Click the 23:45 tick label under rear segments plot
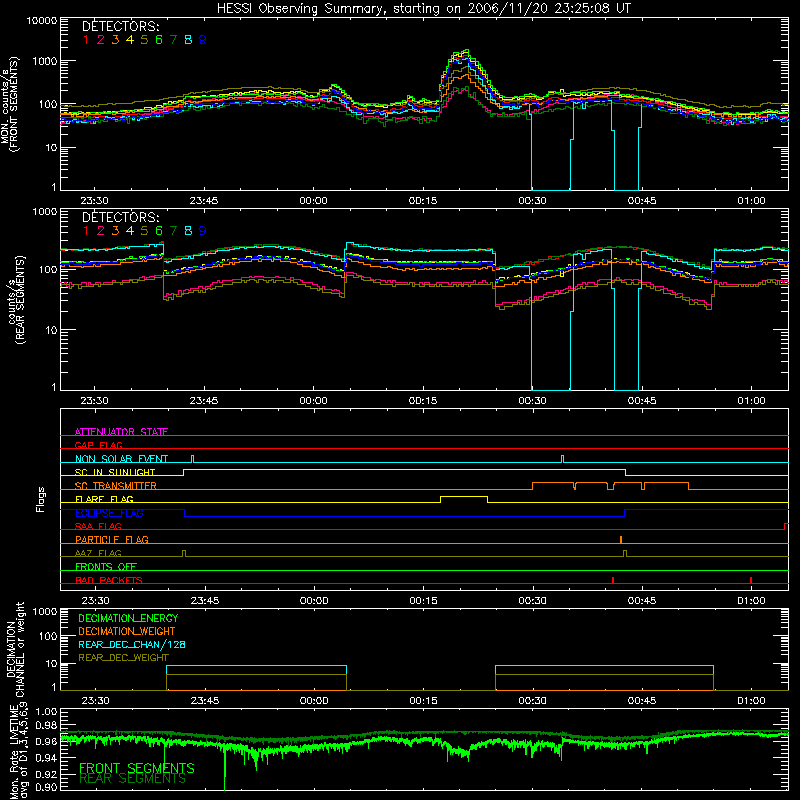Image resolution: width=800 pixels, height=800 pixels. pos(204,401)
